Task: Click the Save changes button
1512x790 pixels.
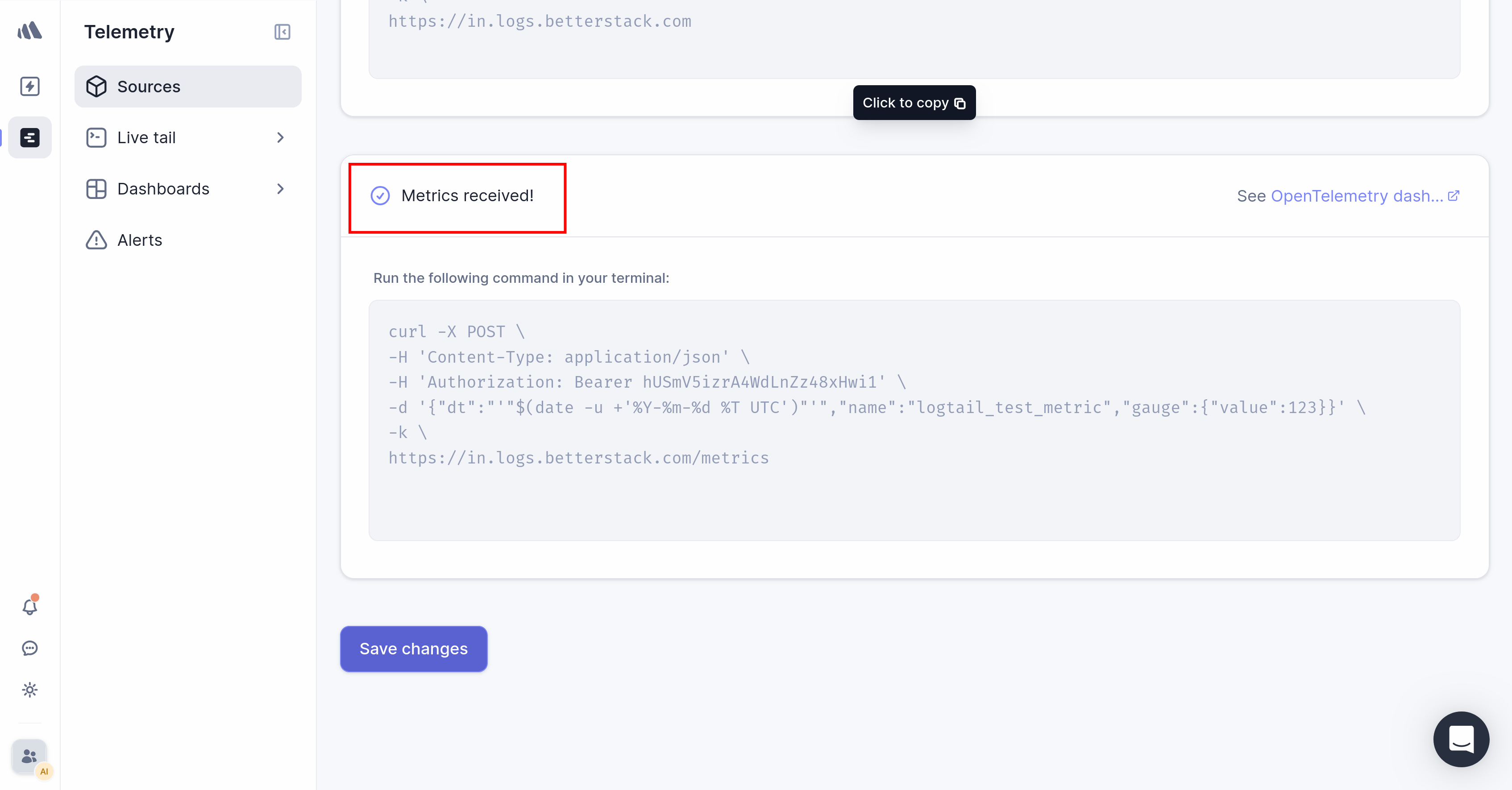Action: (x=414, y=649)
